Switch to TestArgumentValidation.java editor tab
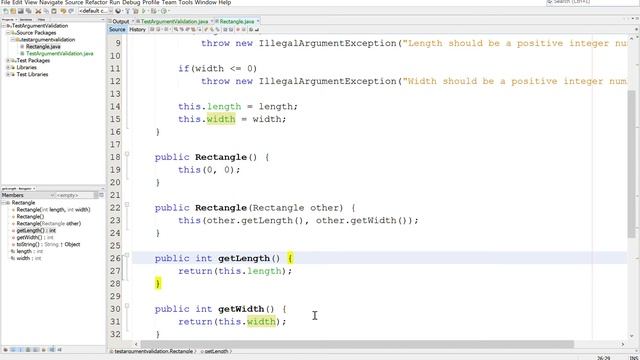The height and width of the screenshot is (360, 640). 174,21
